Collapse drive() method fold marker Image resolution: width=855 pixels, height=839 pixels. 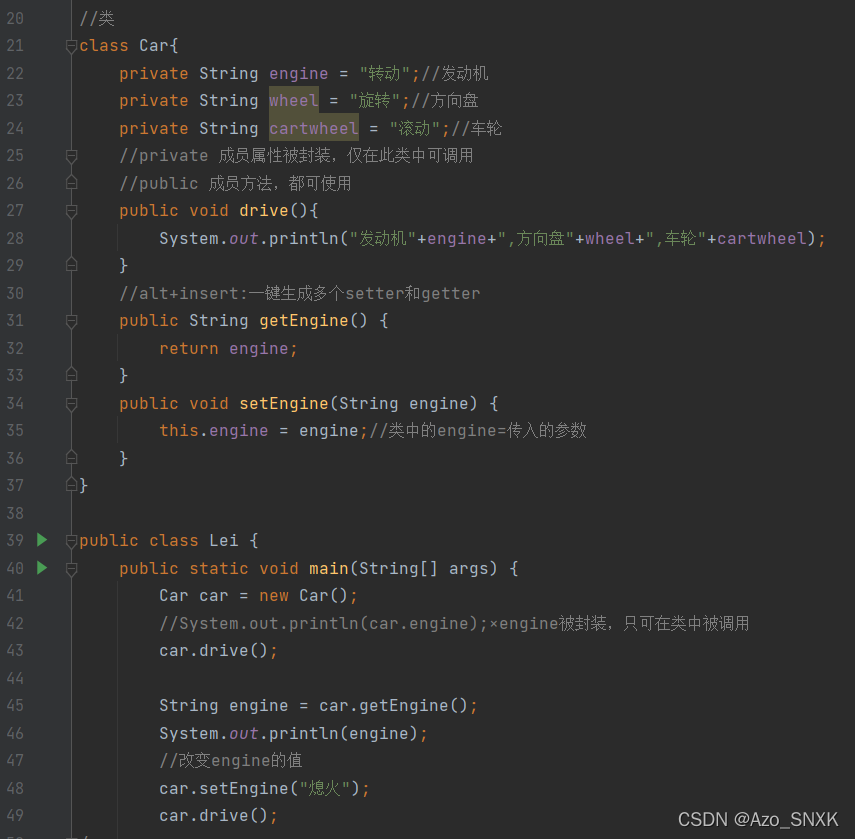pyautogui.click(x=71, y=210)
